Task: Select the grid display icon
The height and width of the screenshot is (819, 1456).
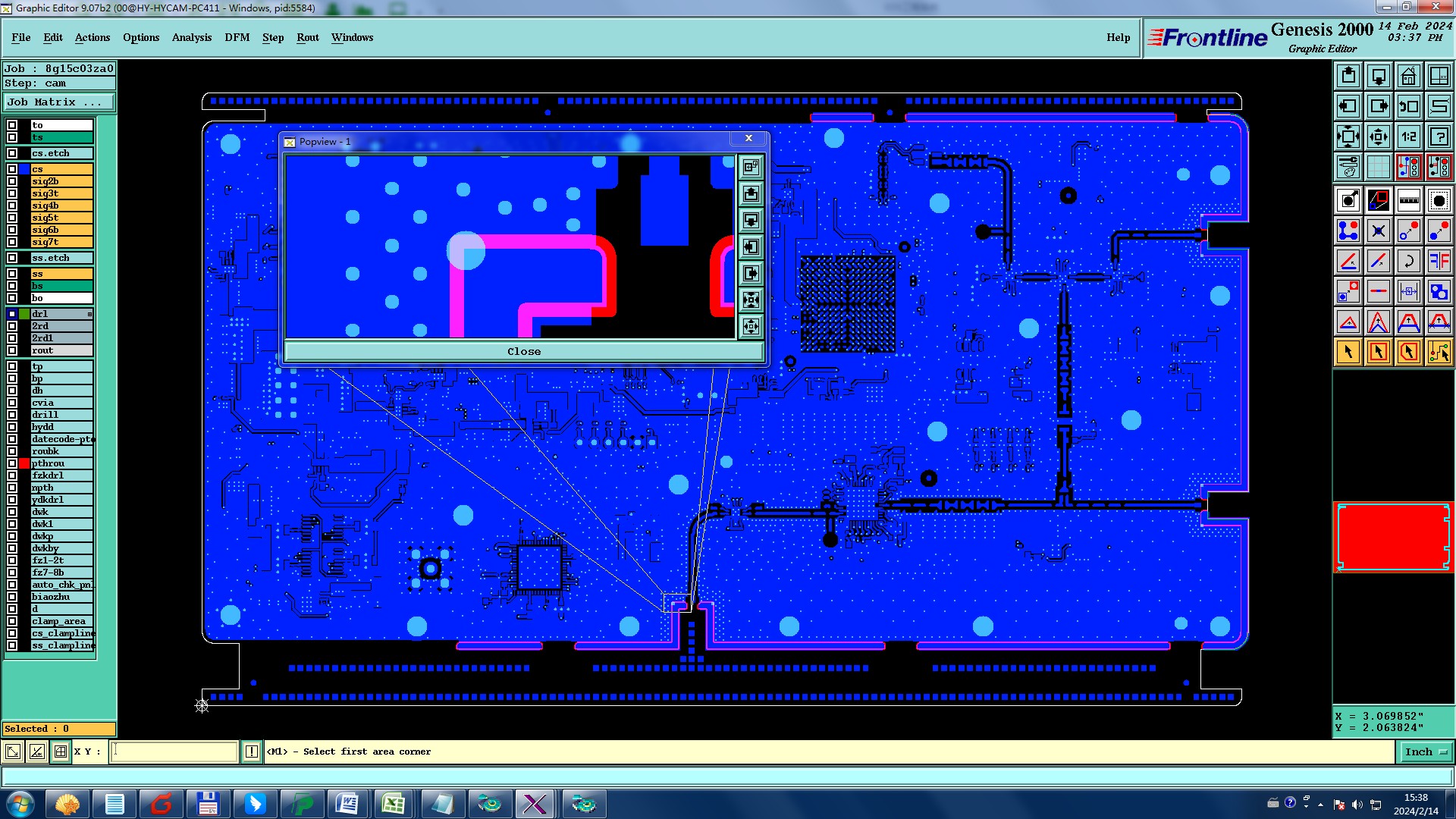Action: point(1378,167)
